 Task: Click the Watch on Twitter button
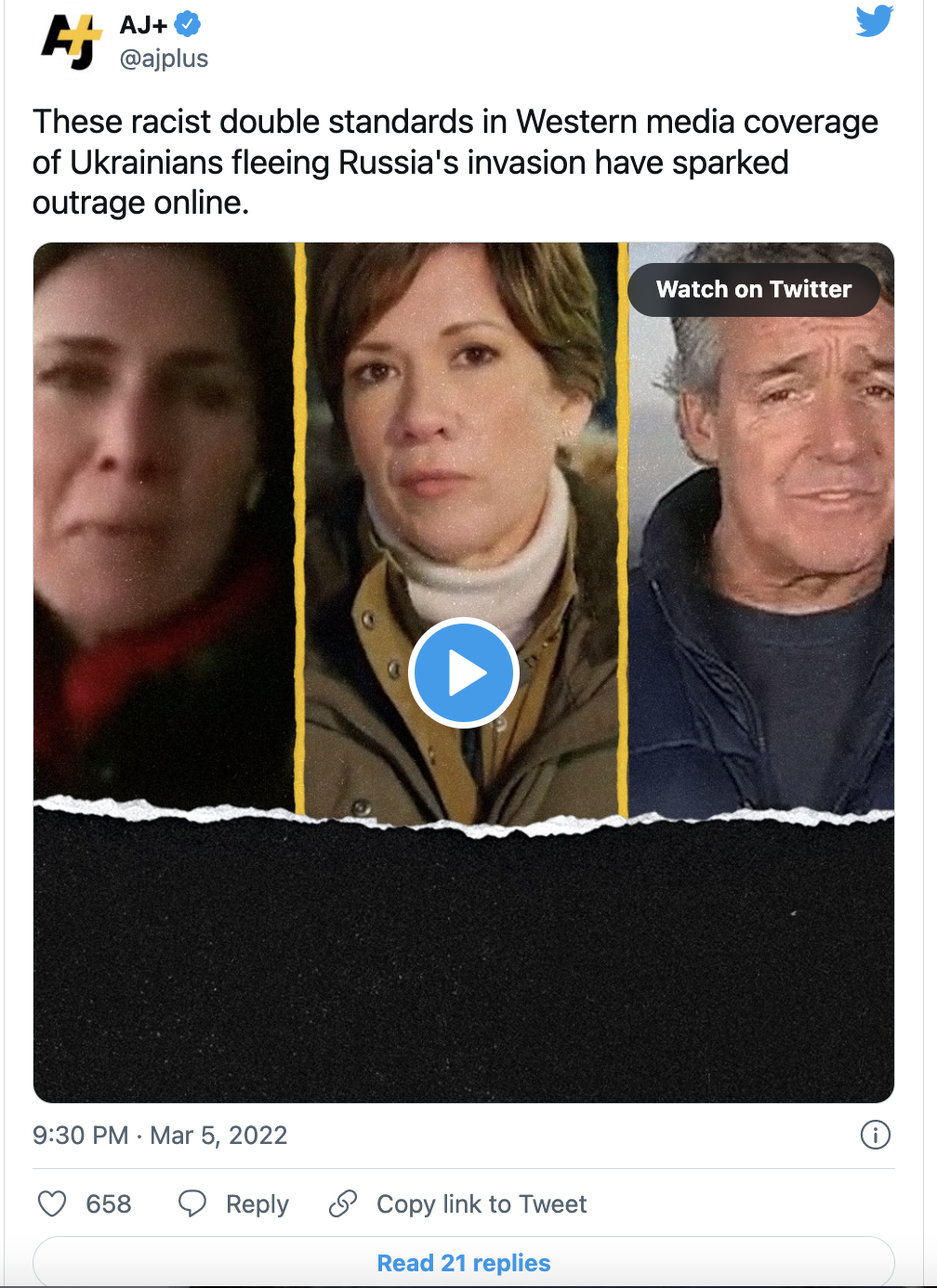[754, 289]
